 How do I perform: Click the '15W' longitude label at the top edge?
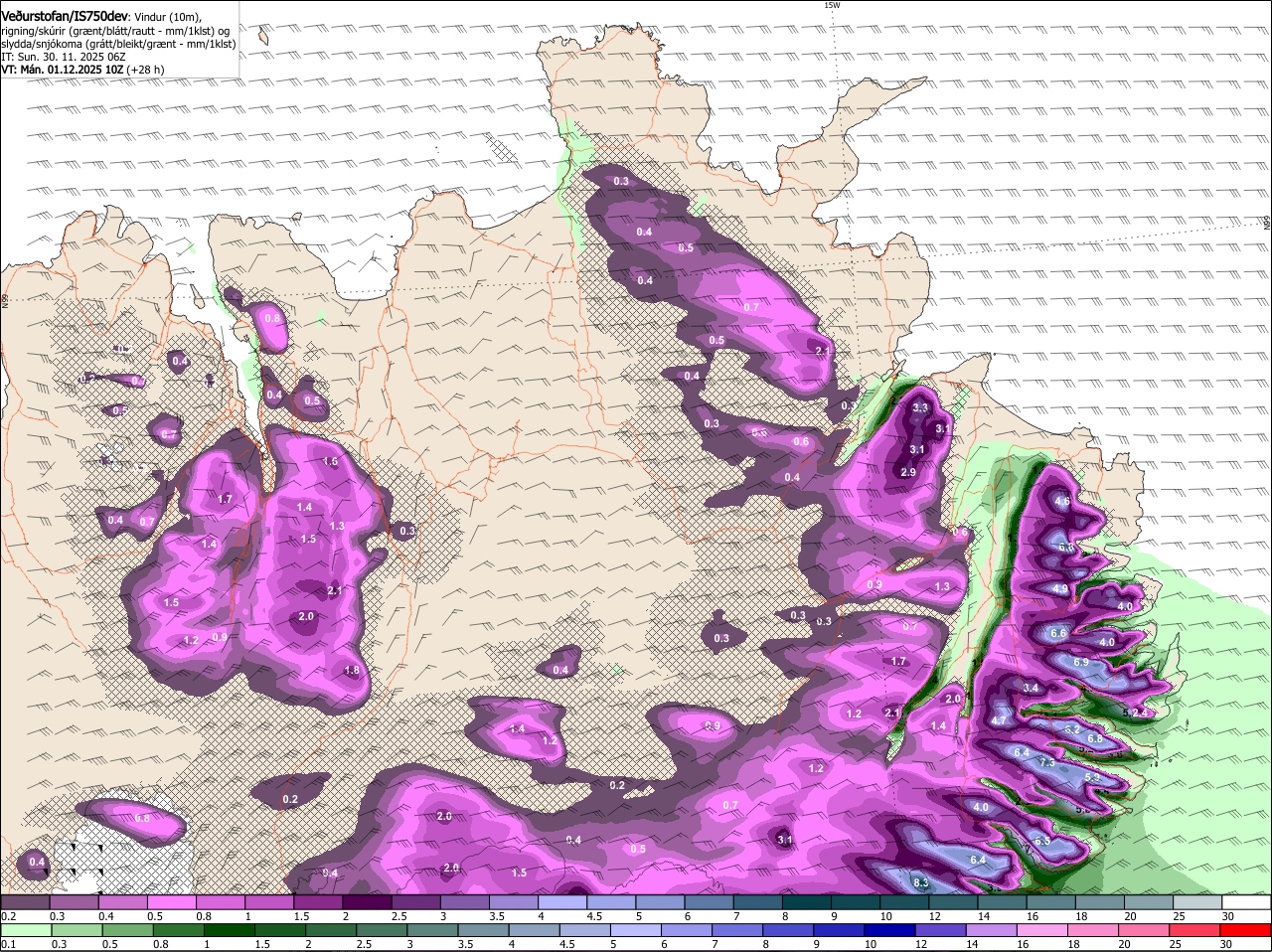pos(832,5)
